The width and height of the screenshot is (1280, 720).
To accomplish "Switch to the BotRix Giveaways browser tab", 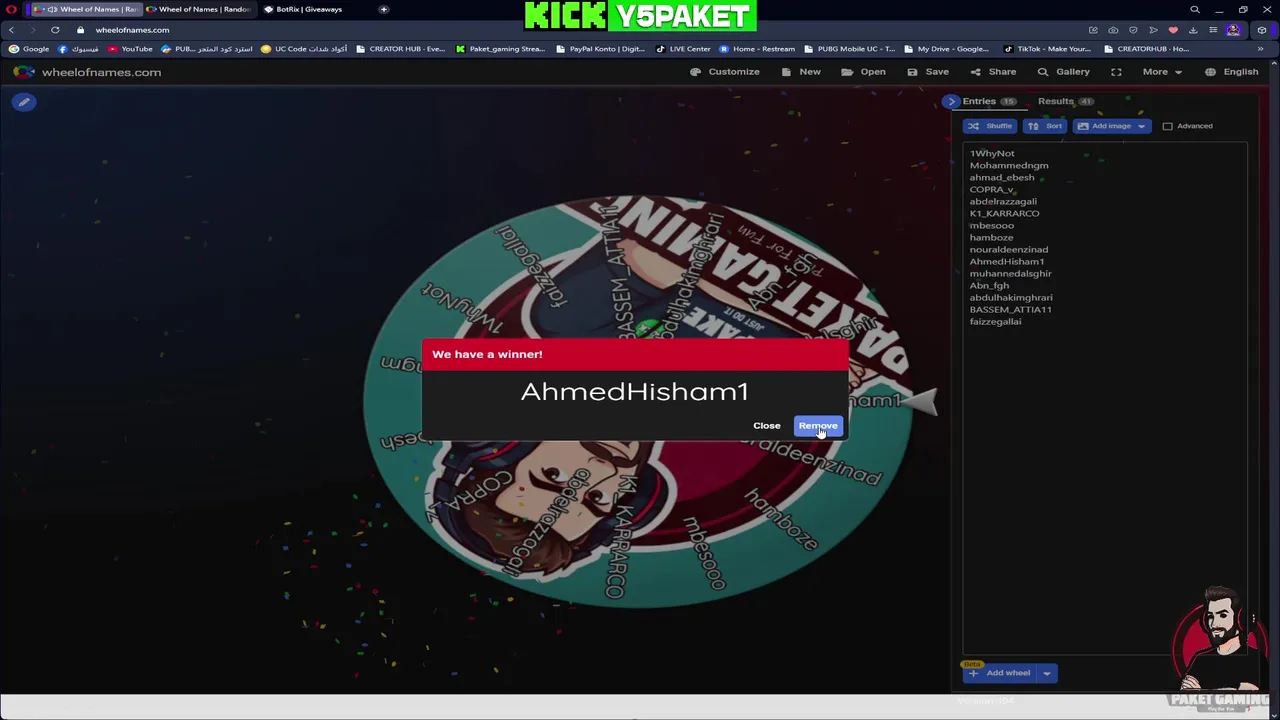I will point(305,9).
